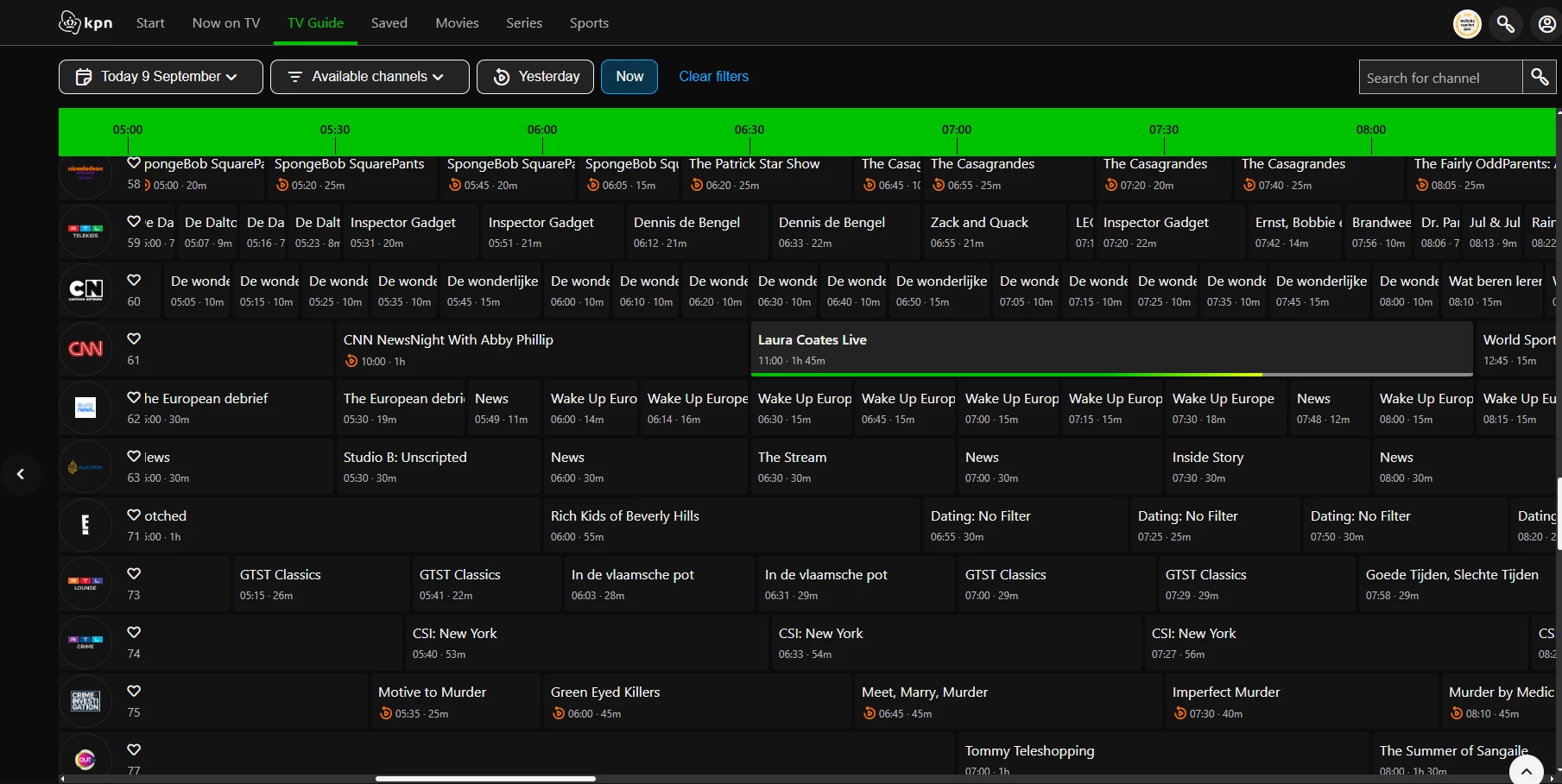Toggle favorite heart for channel 75
Viewport: 1562px width, 784px height.
point(134,691)
